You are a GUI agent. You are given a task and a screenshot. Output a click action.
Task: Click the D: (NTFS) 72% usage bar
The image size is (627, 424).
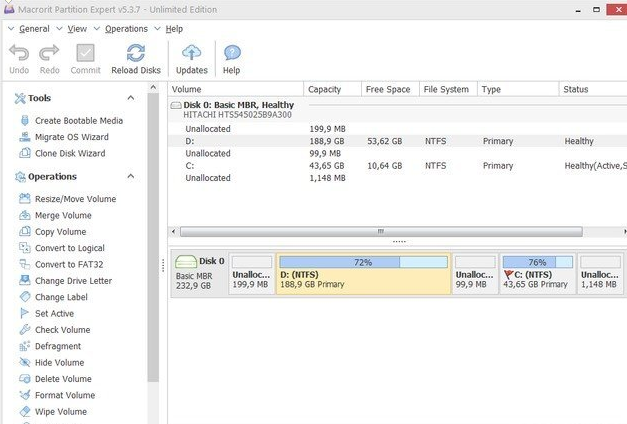click(x=363, y=262)
